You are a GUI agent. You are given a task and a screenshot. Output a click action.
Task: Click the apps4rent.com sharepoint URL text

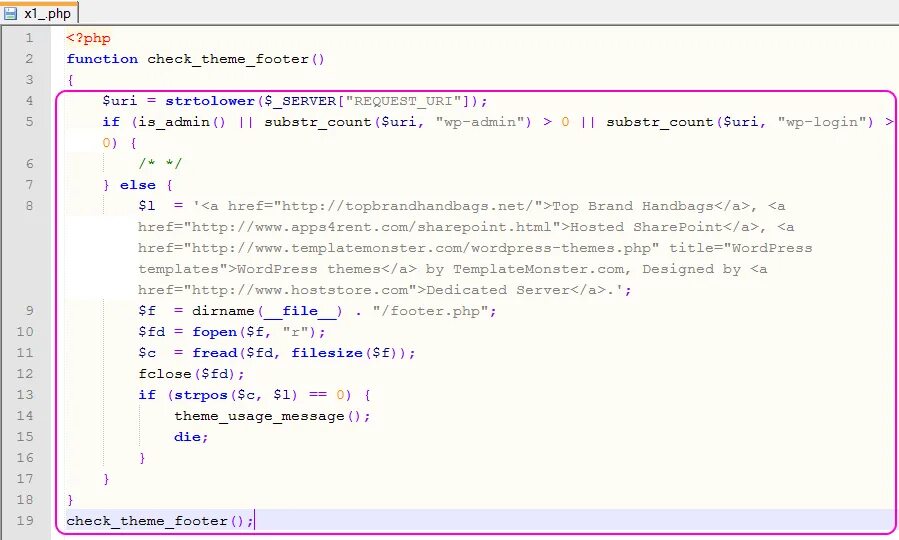[x=372, y=227]
